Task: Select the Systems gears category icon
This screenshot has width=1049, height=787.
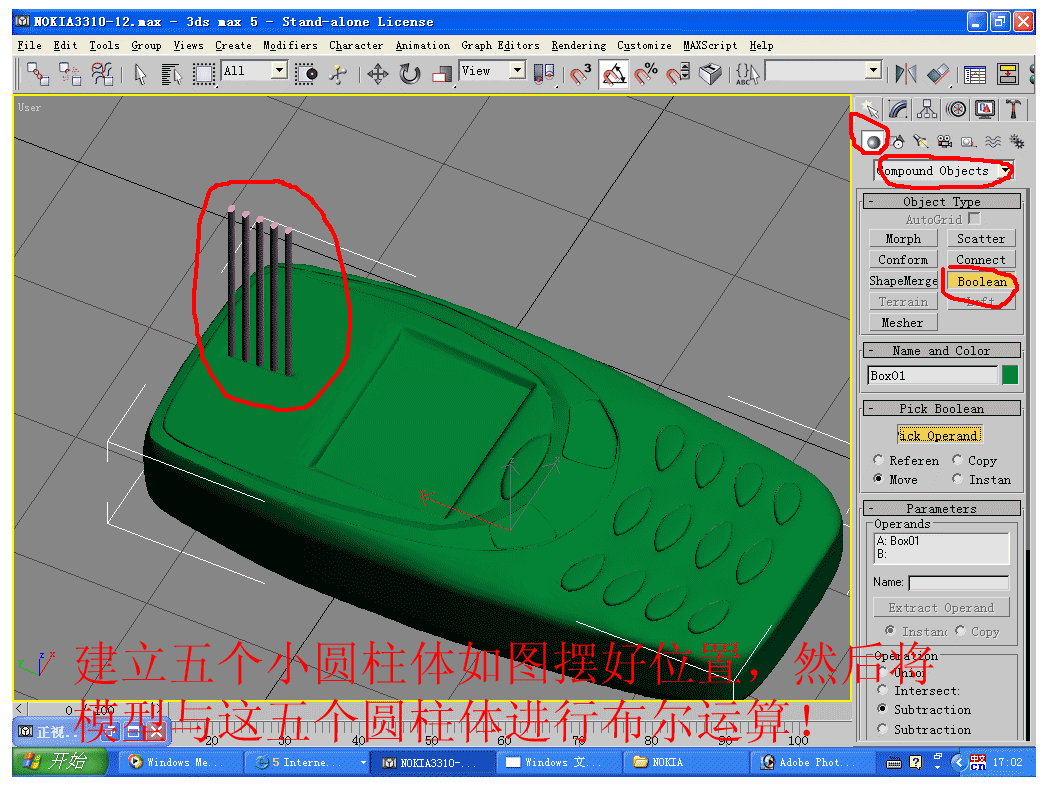Action: [1017, 142]
